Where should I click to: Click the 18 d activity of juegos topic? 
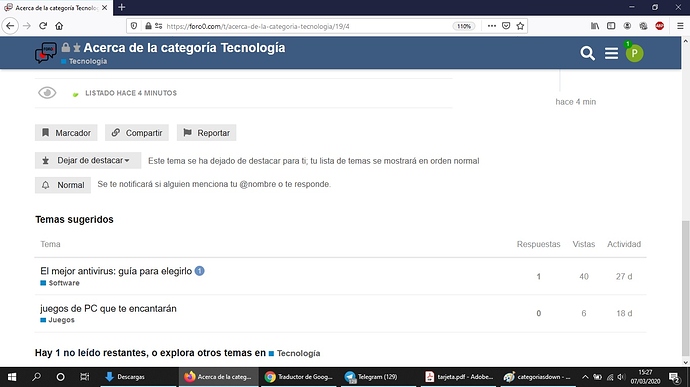click(x=624, y=313)
